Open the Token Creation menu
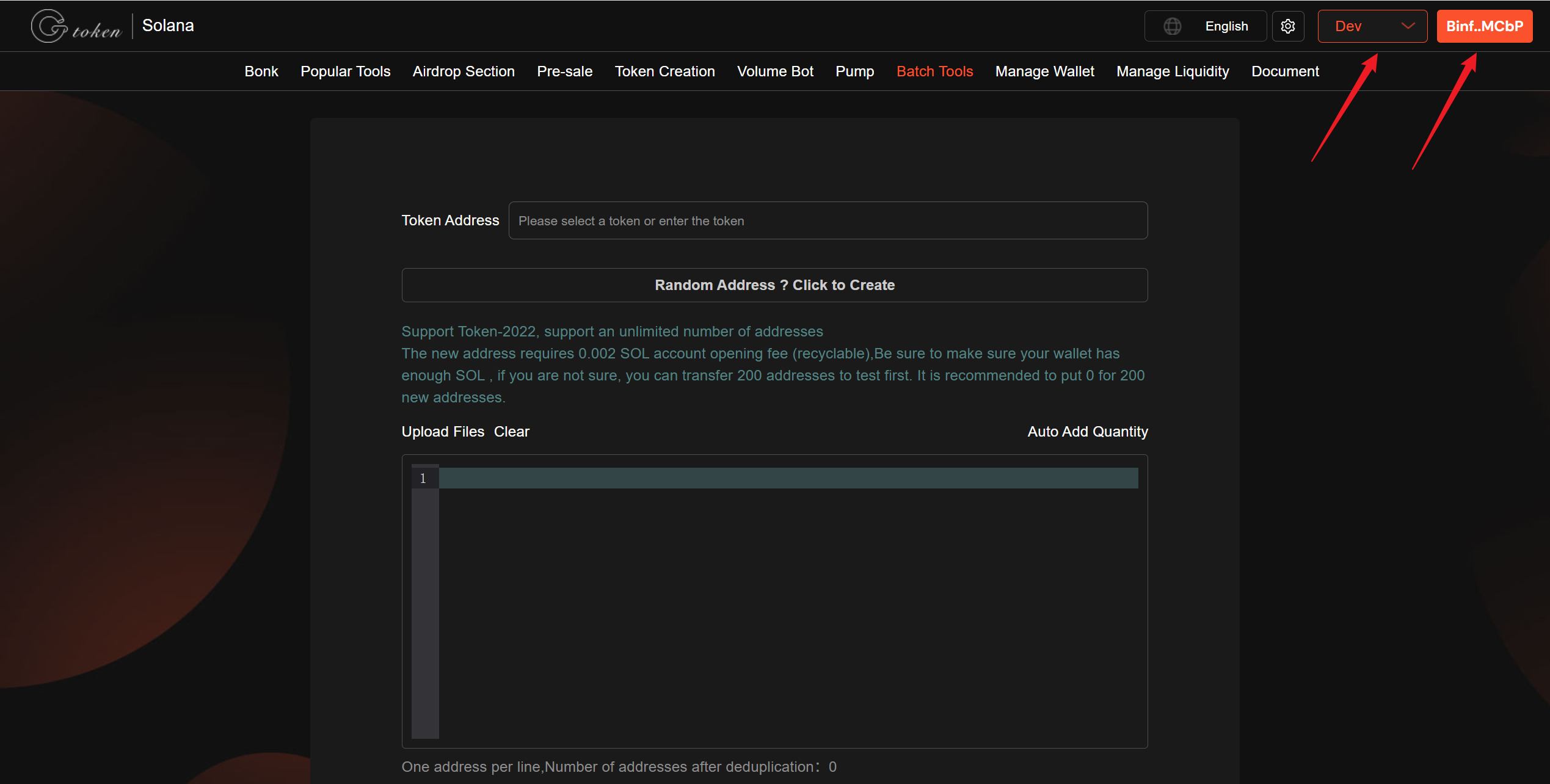 click(x=664, y=71)
